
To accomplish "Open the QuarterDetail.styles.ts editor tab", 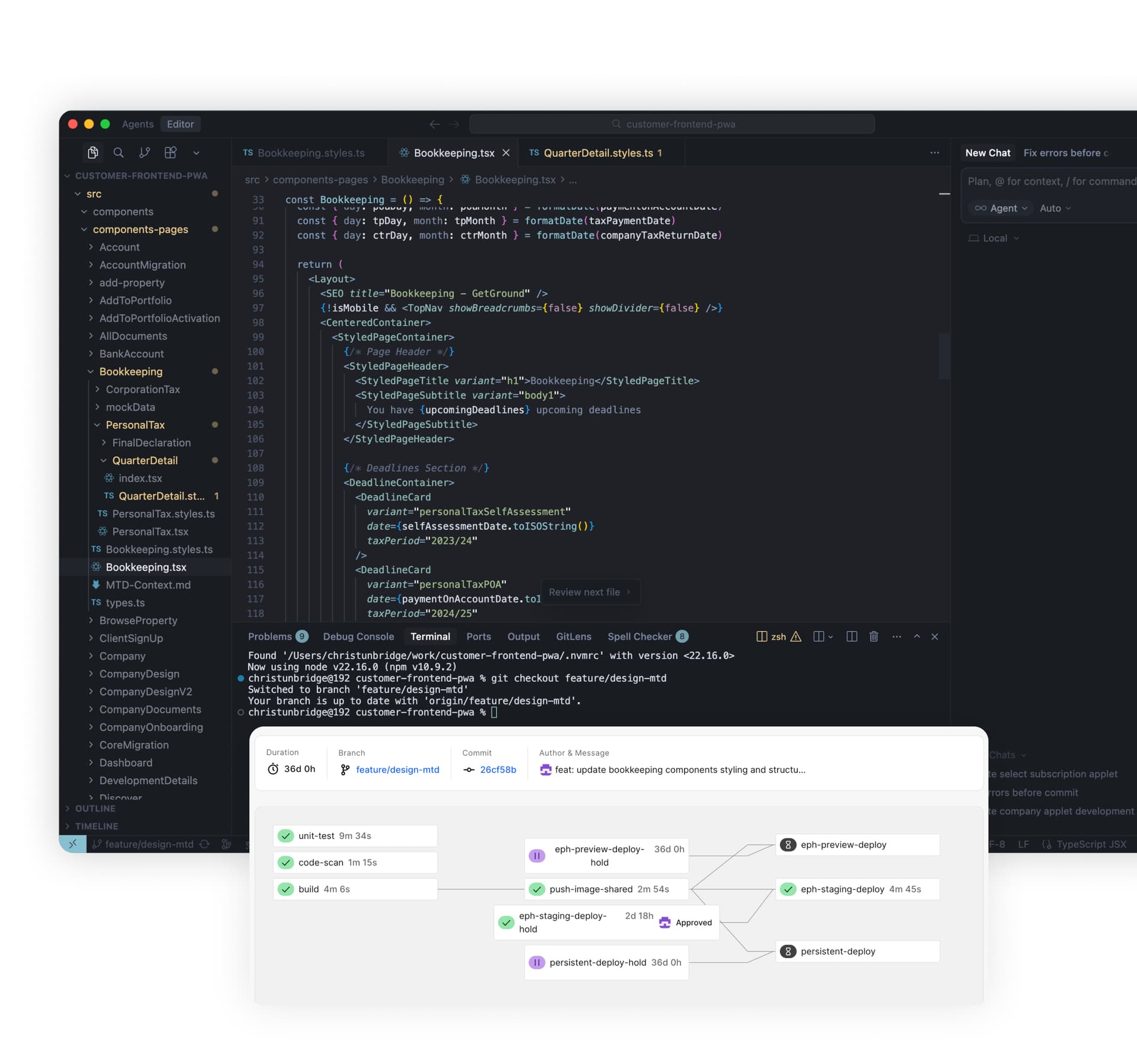I will pos(598,152).
